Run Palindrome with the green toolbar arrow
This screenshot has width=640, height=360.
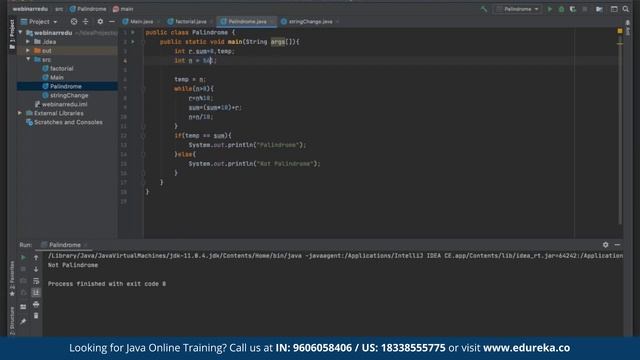550,9
